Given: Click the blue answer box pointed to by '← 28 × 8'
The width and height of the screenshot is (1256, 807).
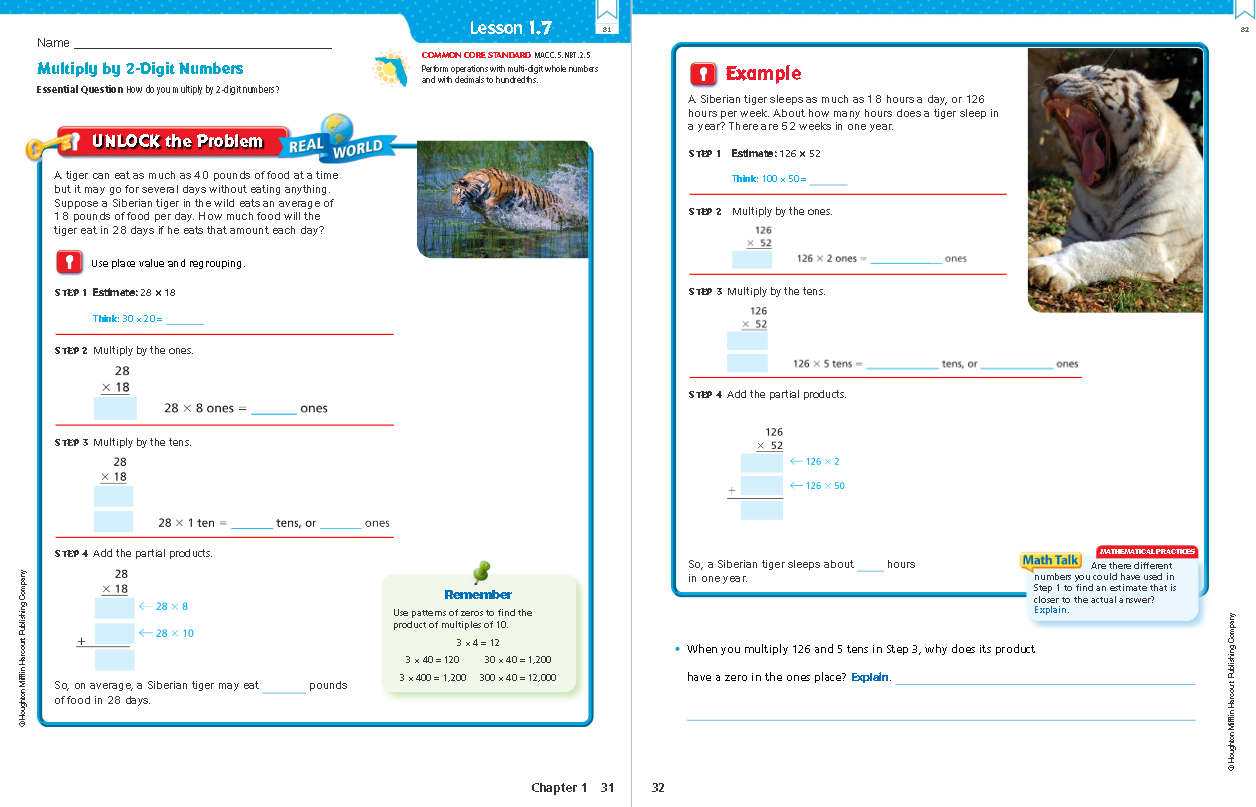Looking at the screenshot, I should point(114,607).
